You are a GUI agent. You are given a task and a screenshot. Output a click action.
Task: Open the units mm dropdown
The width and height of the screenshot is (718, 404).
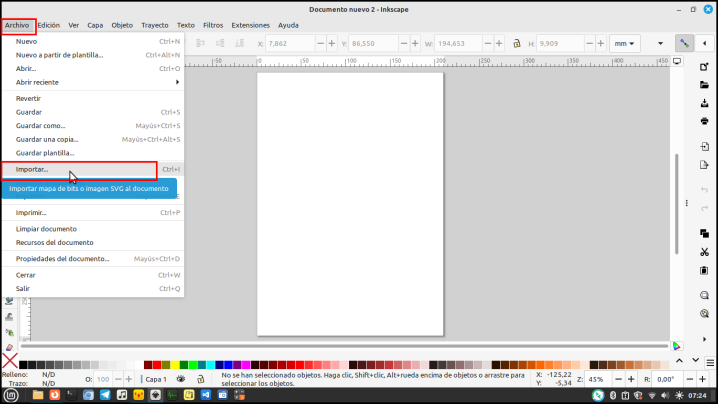[x=625, y=44]
